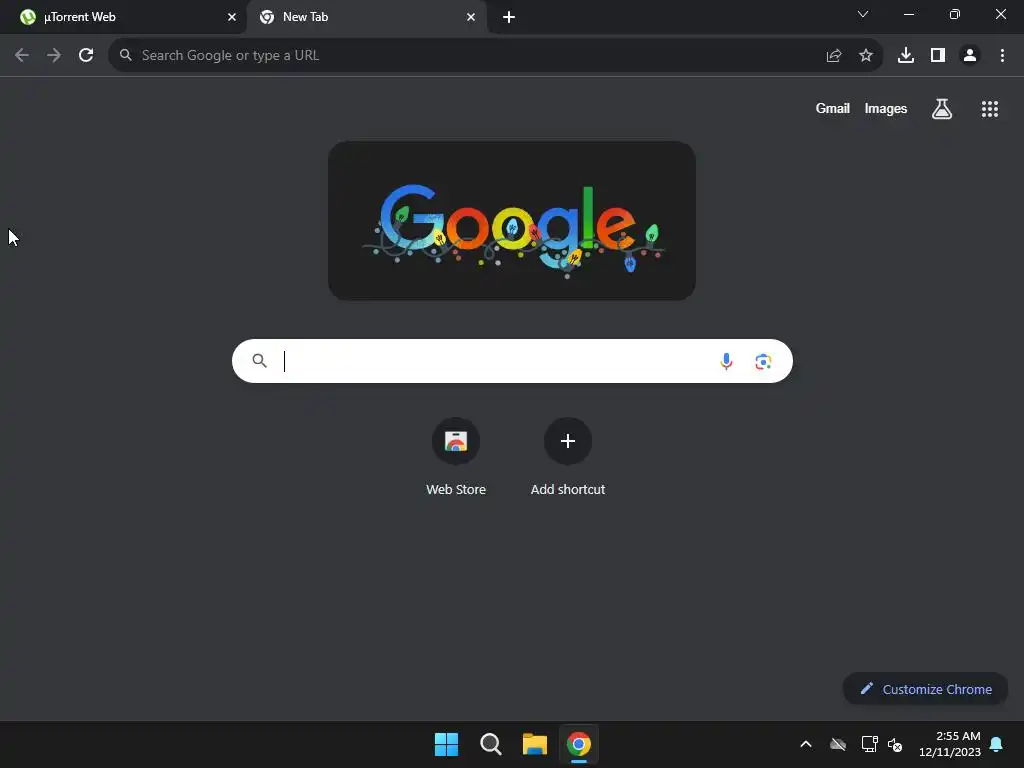Open Windows taskbar search
Viewport: 1024px width, 768px height.
click(x=490, y=744)
